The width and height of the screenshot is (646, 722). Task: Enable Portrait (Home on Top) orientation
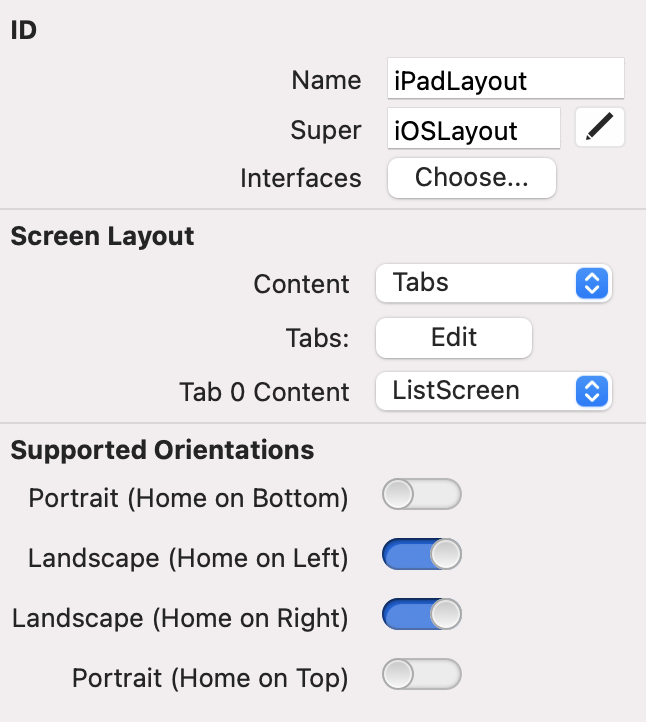421,675
